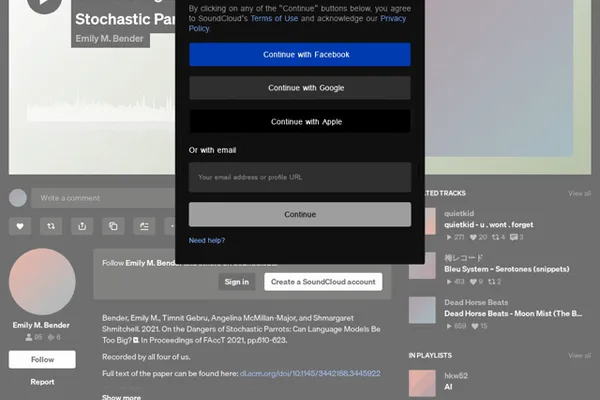This screenshot has width=600, height=400.
Task: Open the quietkid - u . wont . forget track
Action: (x=489, y=225)
